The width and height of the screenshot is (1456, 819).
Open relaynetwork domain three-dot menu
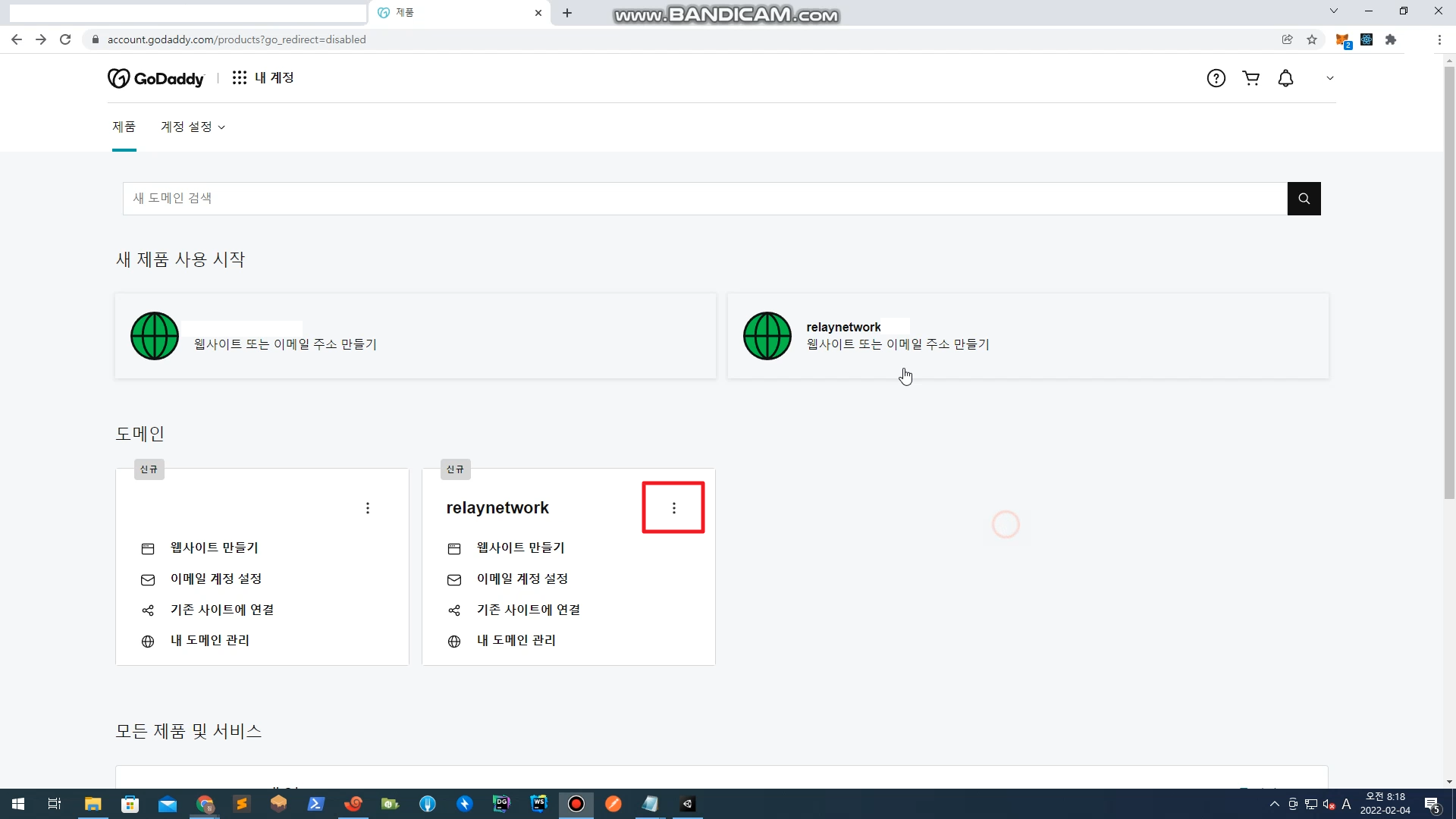673,508
